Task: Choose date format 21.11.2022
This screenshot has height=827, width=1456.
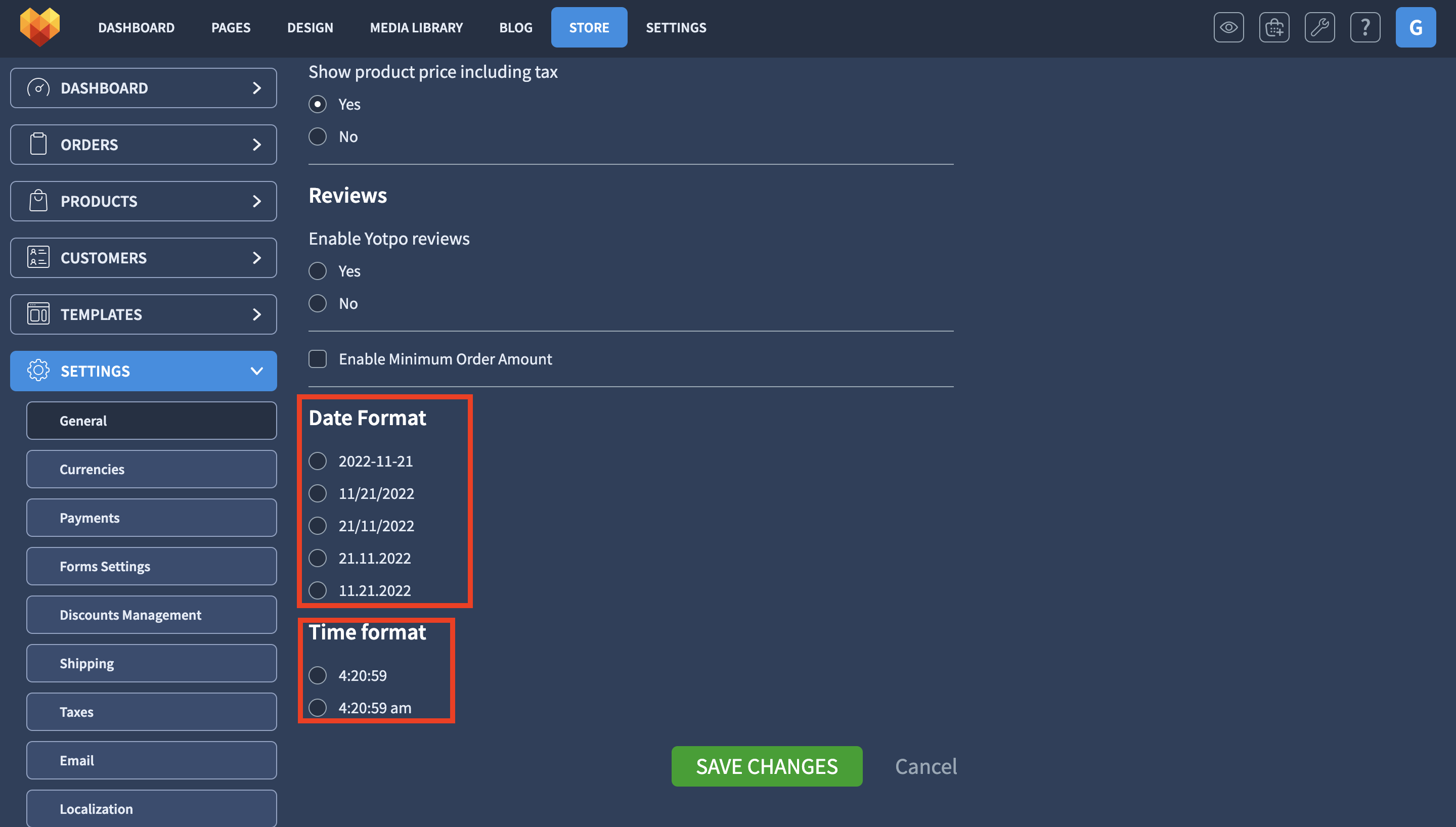Action: coord(317,558)
